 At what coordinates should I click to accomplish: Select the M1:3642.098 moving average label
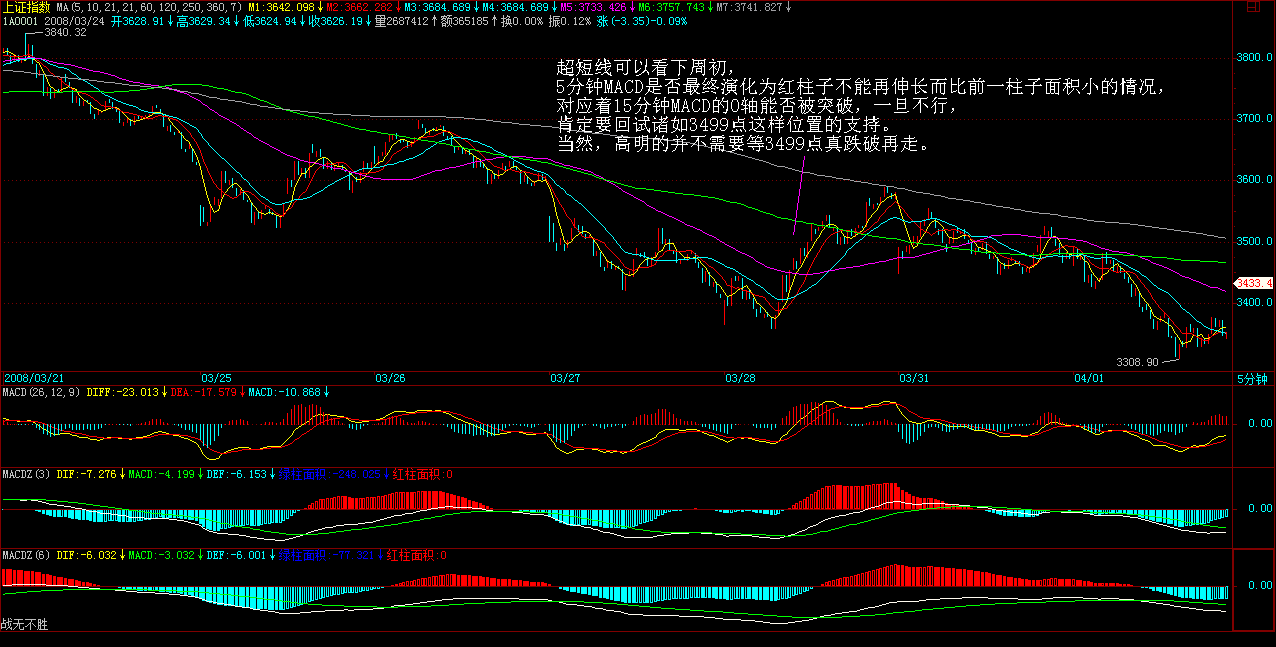coord(279,8)
